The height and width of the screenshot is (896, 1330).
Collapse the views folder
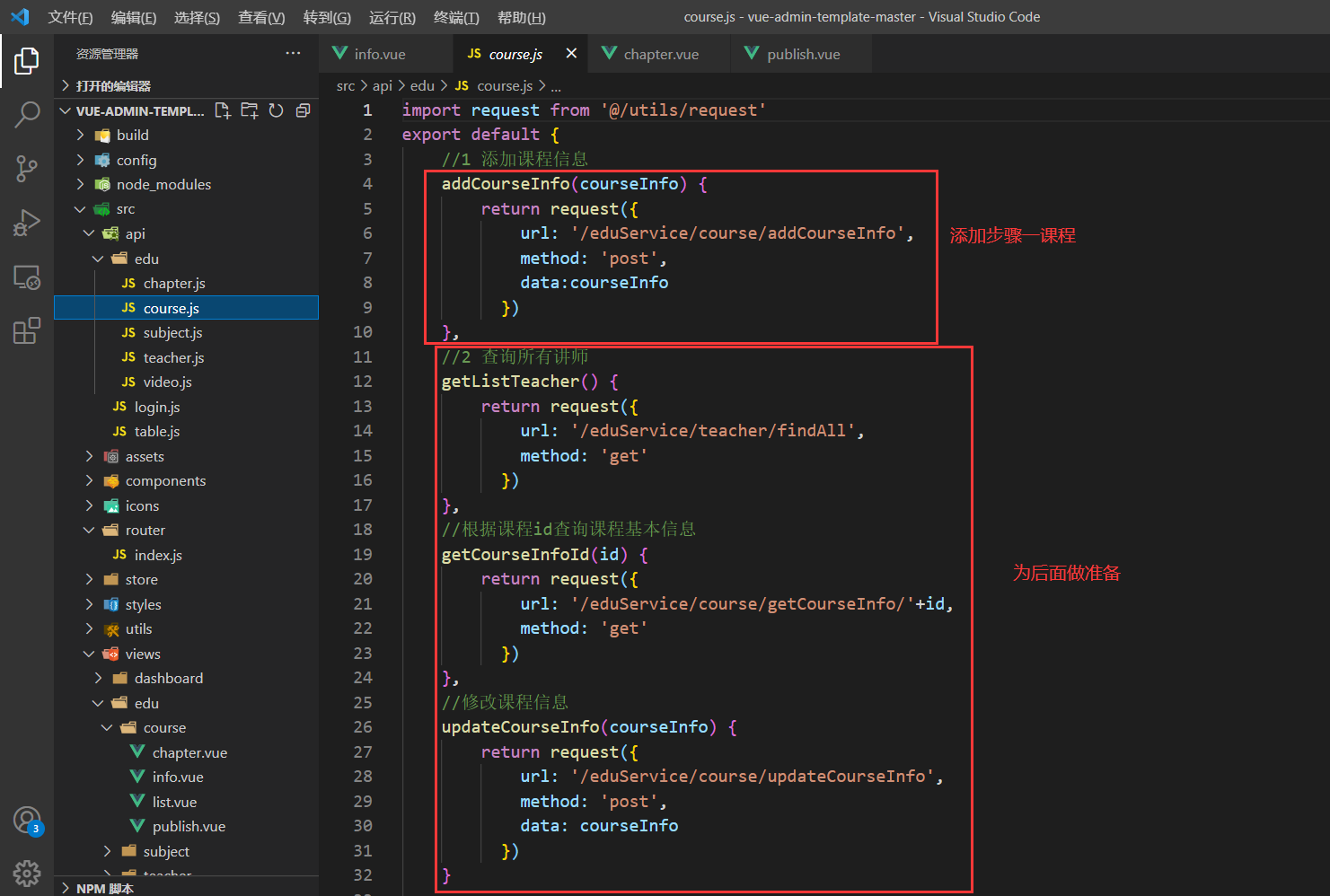point(186,654)
